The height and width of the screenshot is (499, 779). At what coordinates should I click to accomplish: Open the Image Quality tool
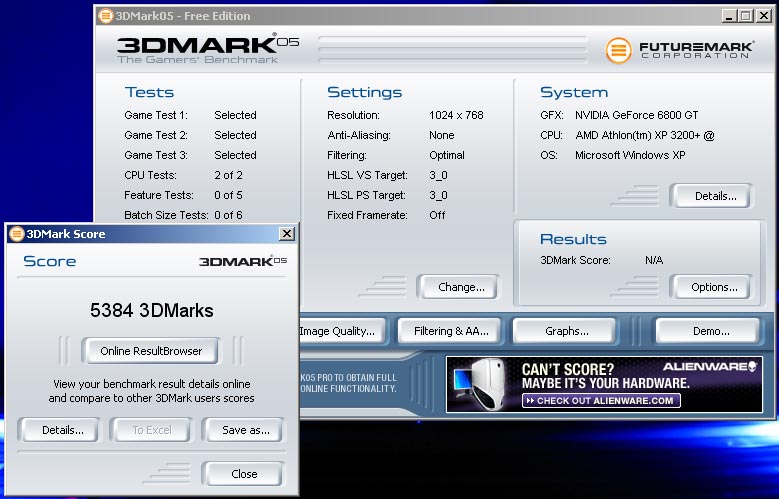point(336,331)
